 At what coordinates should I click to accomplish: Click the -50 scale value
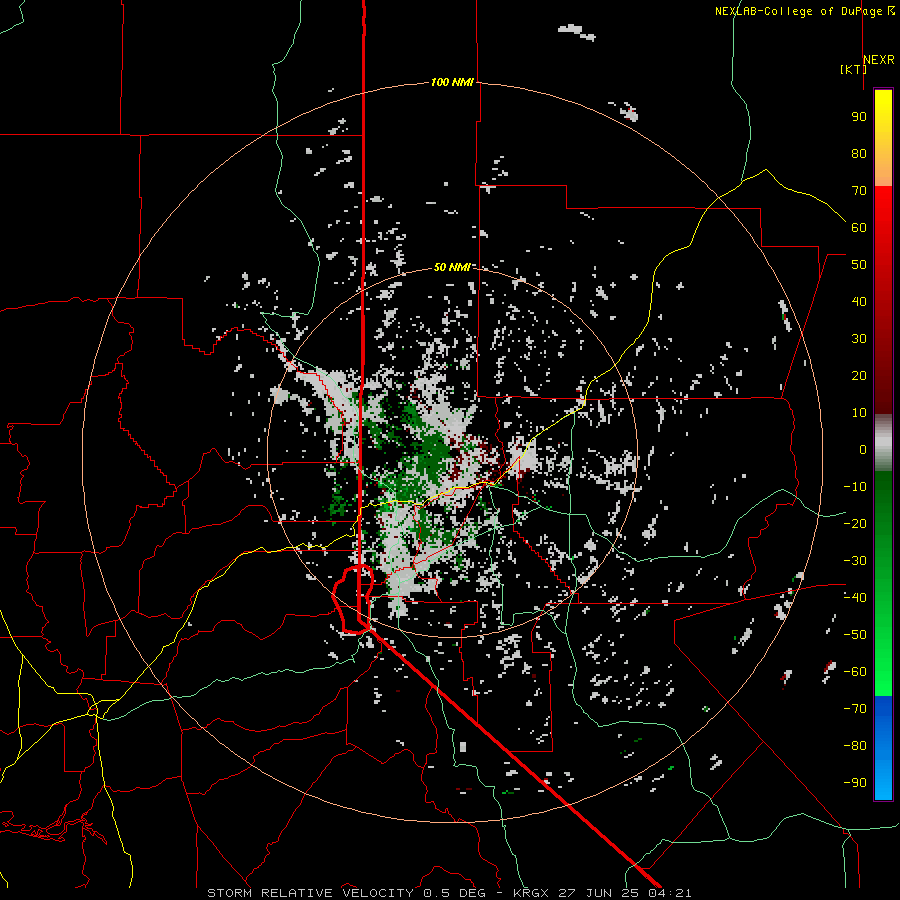click(x=855, y=635)
